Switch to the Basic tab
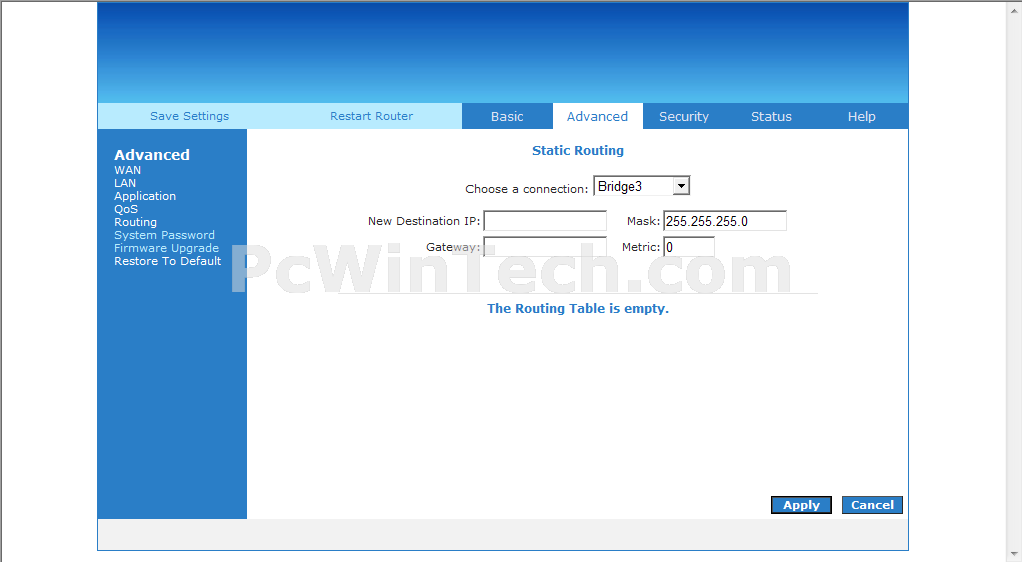 507,116
